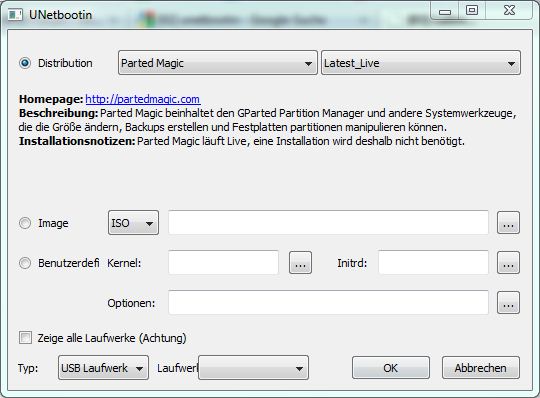Screen dimensions: 540x398
Task: Click the Homepage label text
Action: pos(51,99)
